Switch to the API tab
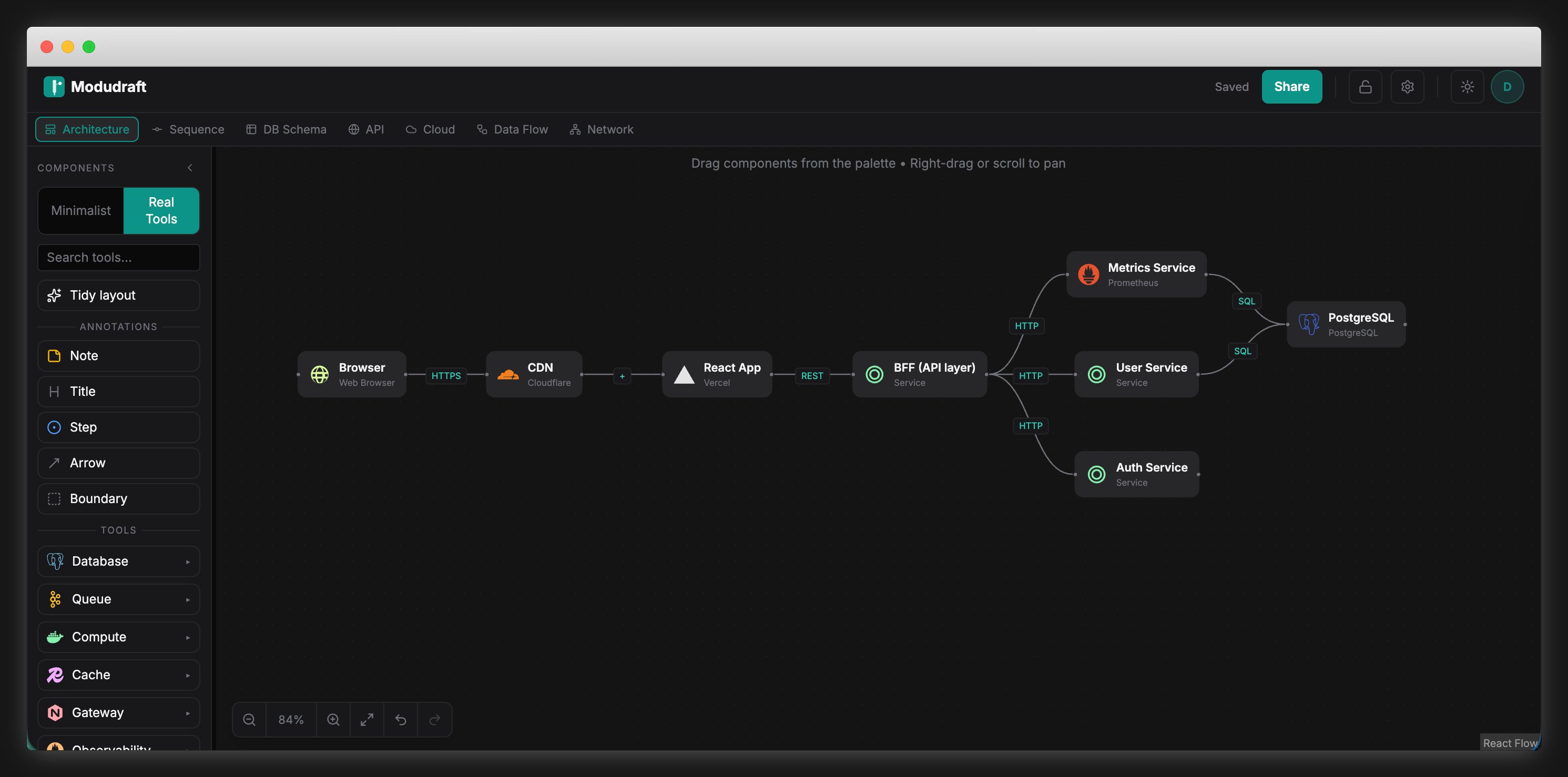This screenshot has height=777, width=1568. [366, 129]
